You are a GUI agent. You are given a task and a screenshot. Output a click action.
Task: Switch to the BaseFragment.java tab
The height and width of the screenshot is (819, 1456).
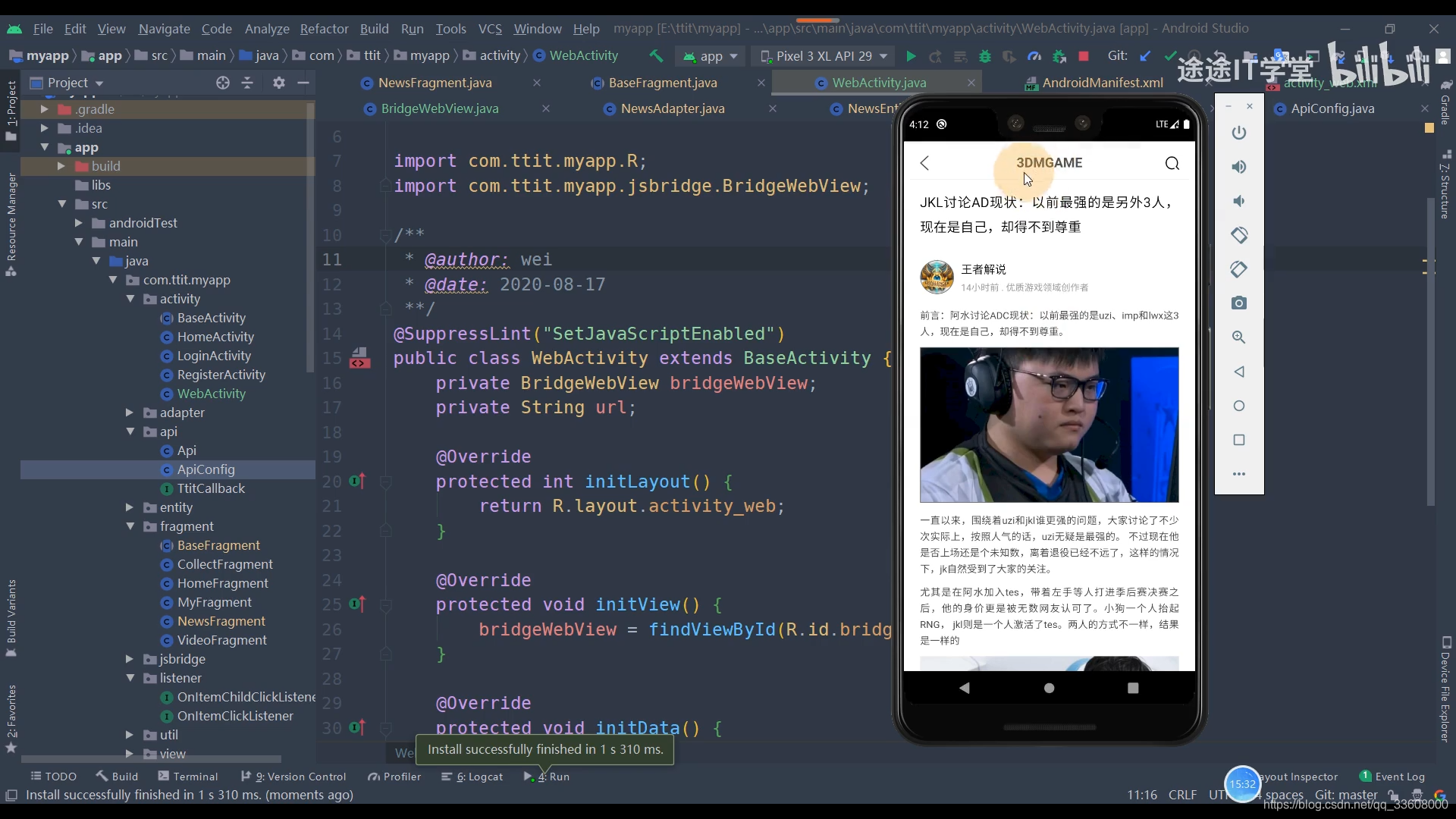tap(663, 83)
